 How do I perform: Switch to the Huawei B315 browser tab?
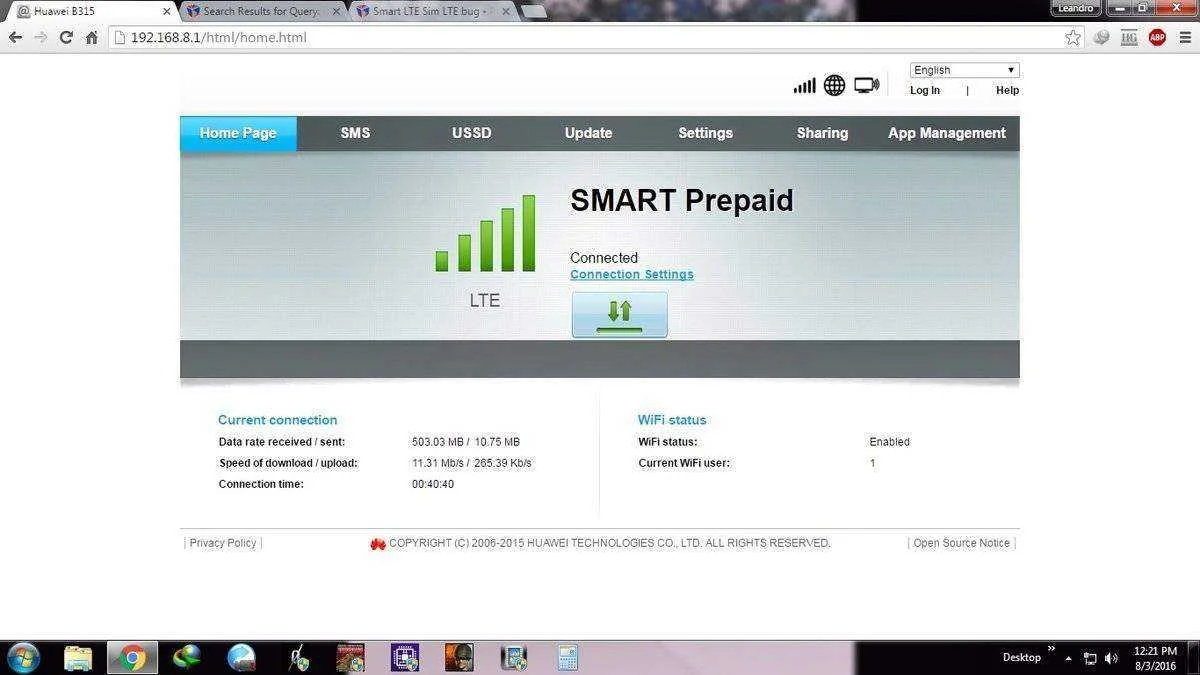(93, 11)
